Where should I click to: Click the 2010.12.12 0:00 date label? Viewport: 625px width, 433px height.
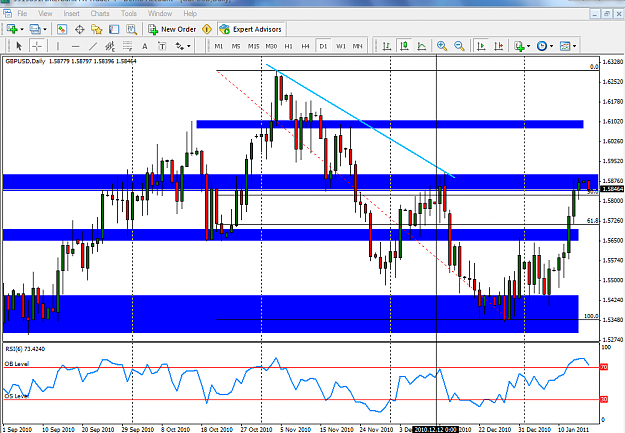(x=435, y=429)
